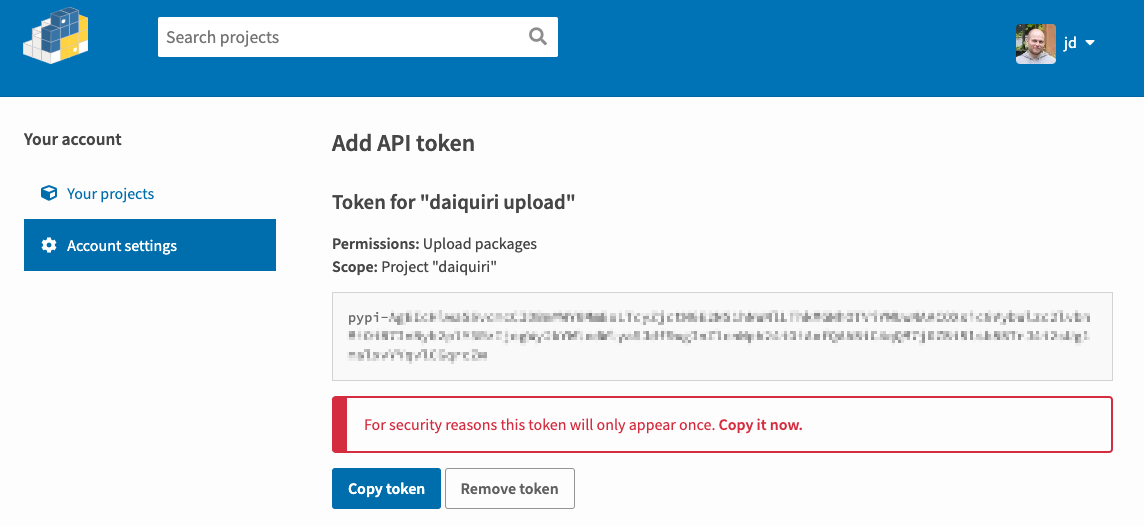Click the bold Copy it now text
This screenshot has height=526, width=1144.
pyautogui.click(x=760, y=425)
